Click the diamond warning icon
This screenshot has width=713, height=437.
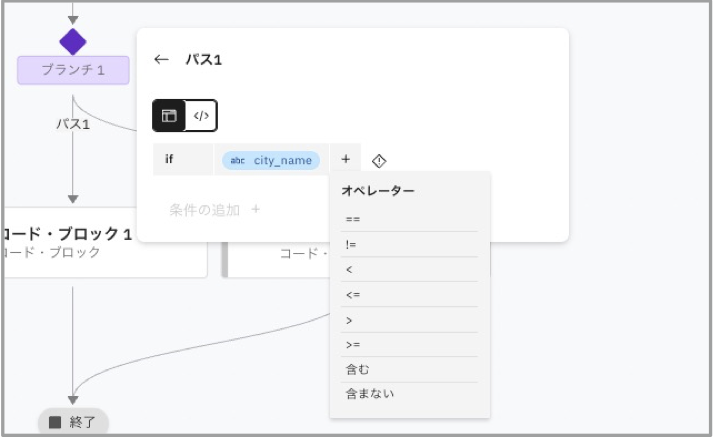click(379, 161)
